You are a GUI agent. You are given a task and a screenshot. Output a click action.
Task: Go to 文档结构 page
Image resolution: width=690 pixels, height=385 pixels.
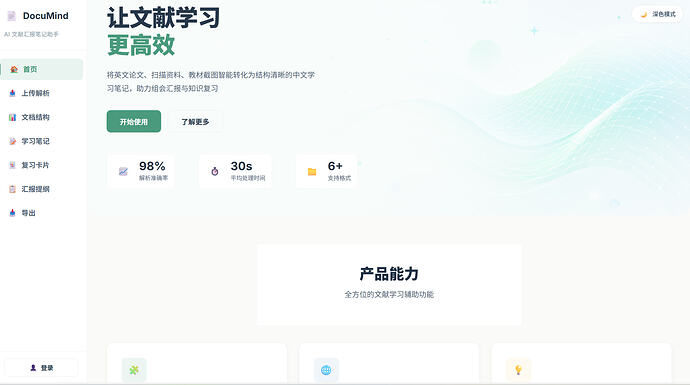[41, 117]
